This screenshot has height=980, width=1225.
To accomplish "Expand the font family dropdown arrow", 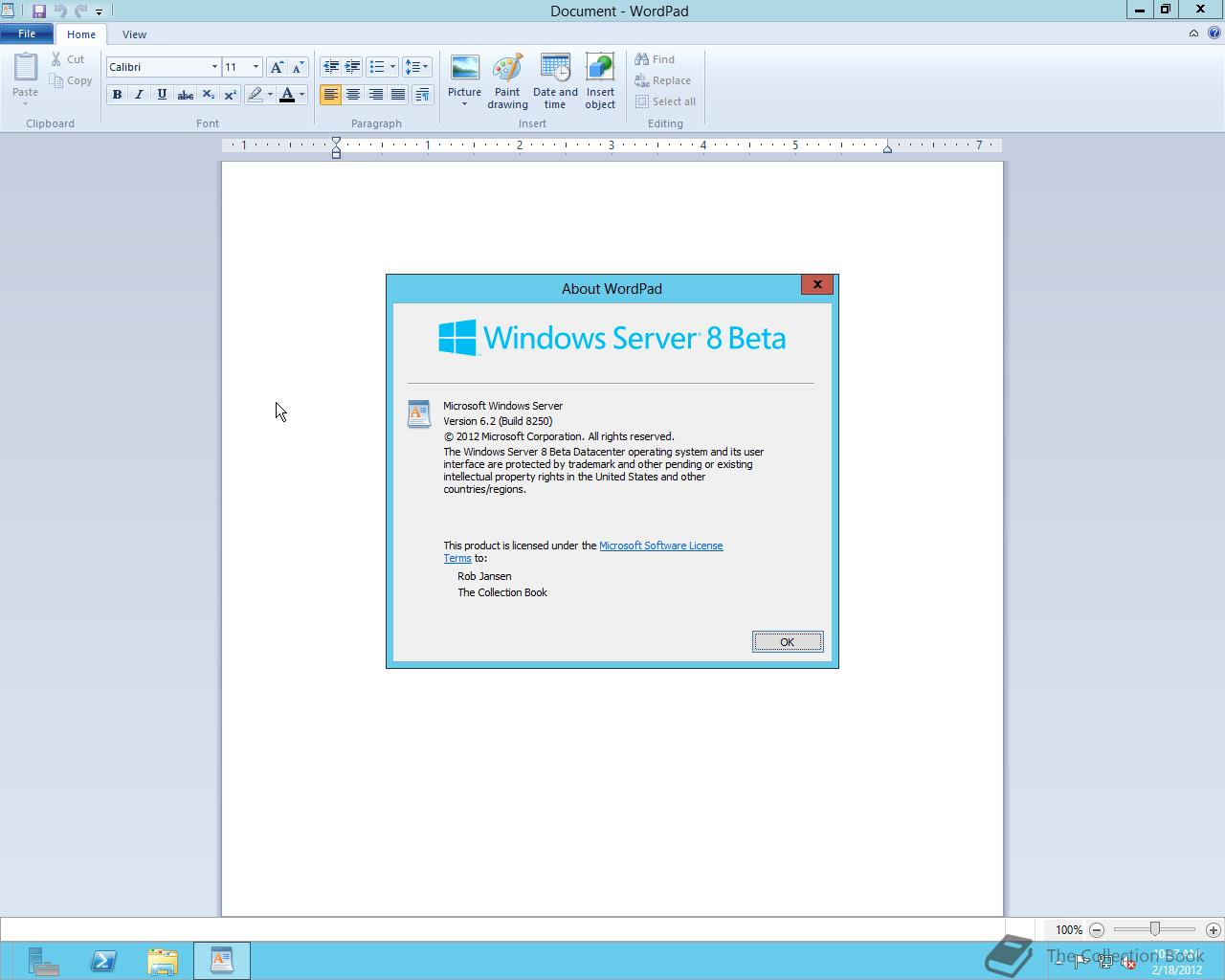I will [x=214, y=67].
